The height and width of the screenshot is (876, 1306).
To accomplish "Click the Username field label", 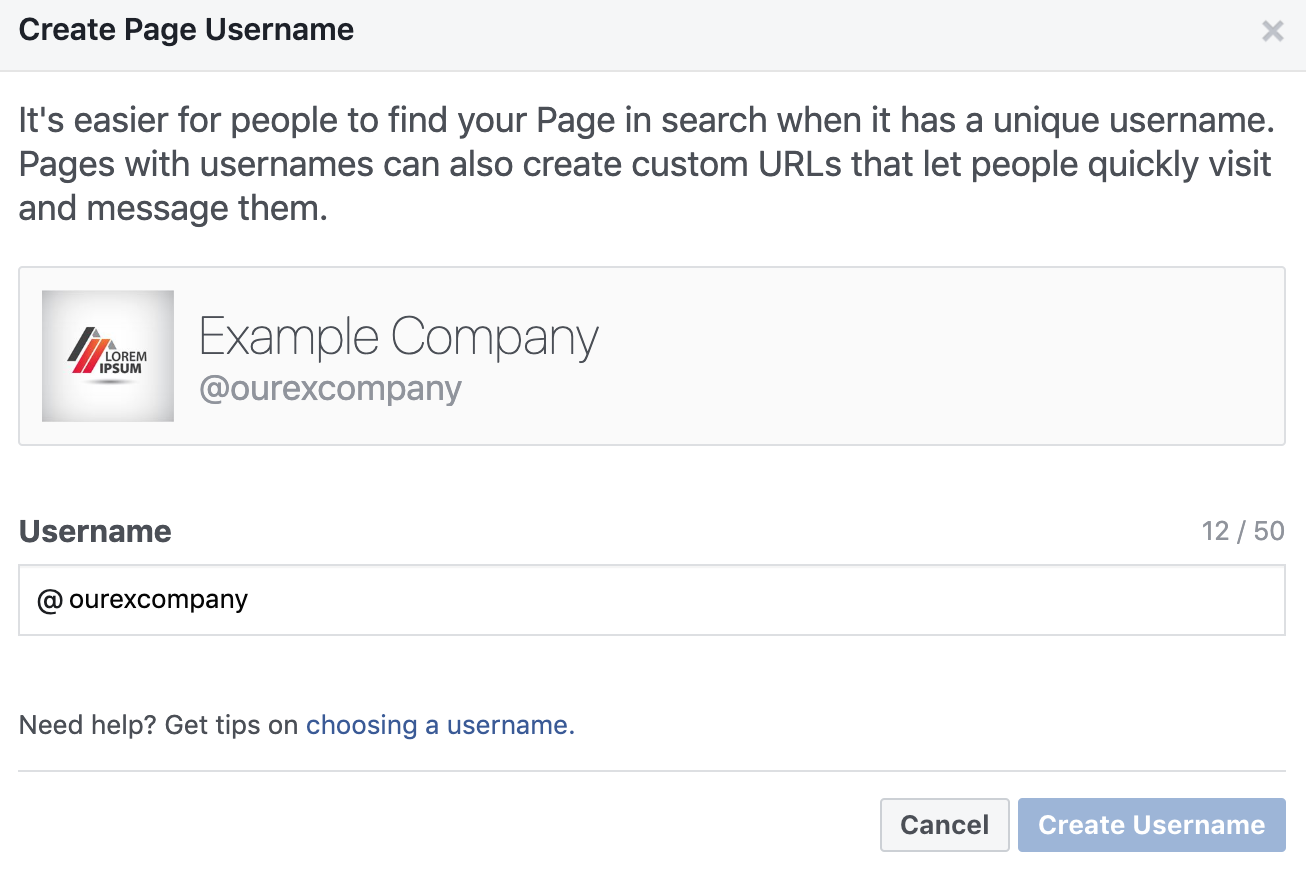I will (x=95, y=531).
